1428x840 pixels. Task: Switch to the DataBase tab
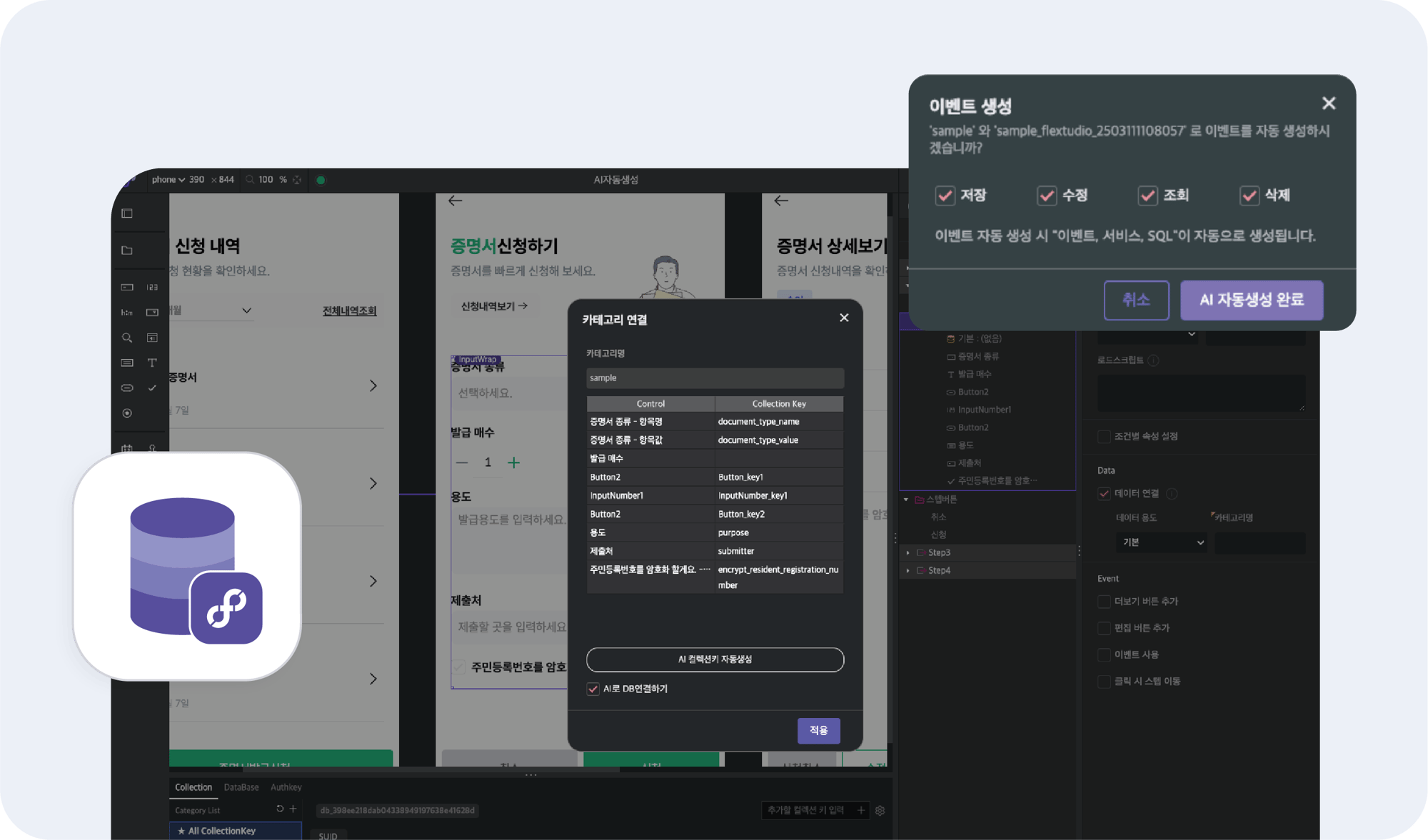241,787
